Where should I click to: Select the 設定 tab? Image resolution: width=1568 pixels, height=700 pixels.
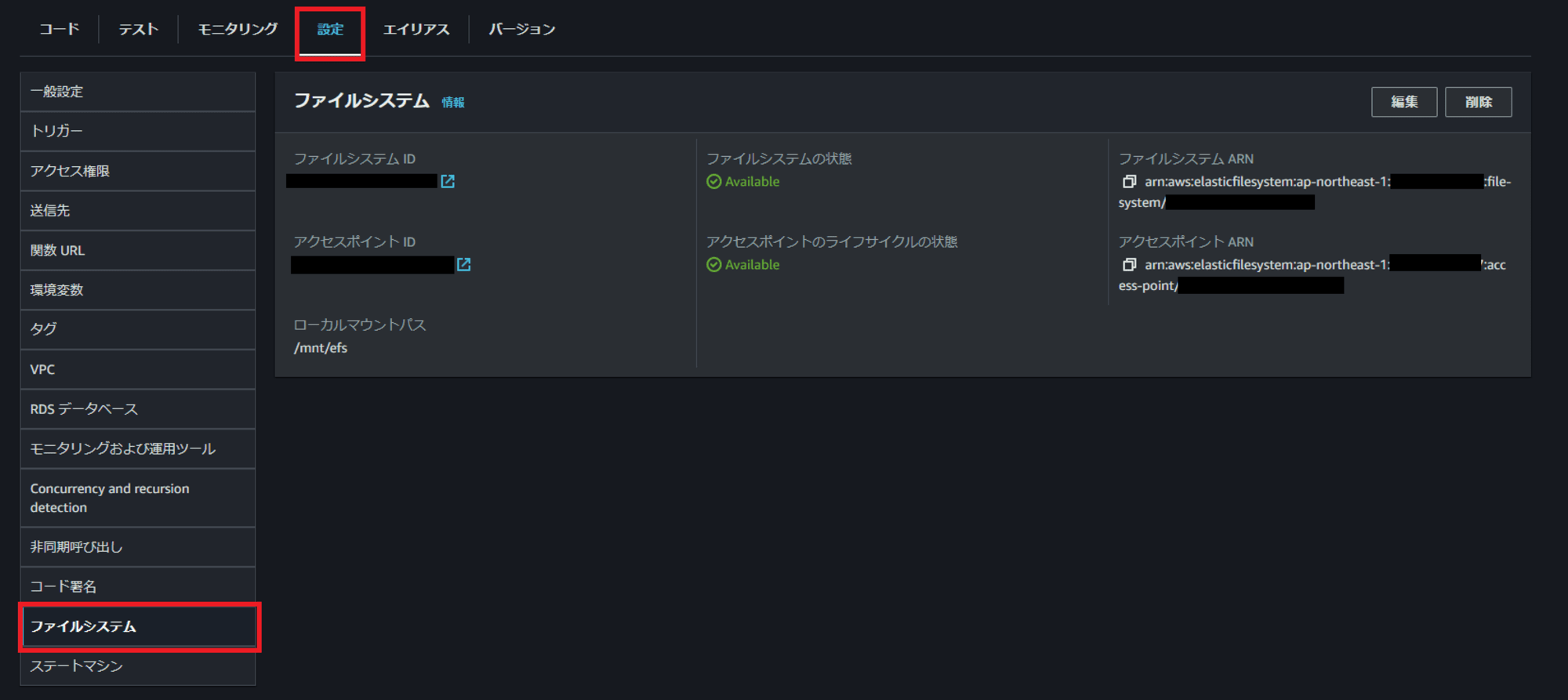click(330, 29)
